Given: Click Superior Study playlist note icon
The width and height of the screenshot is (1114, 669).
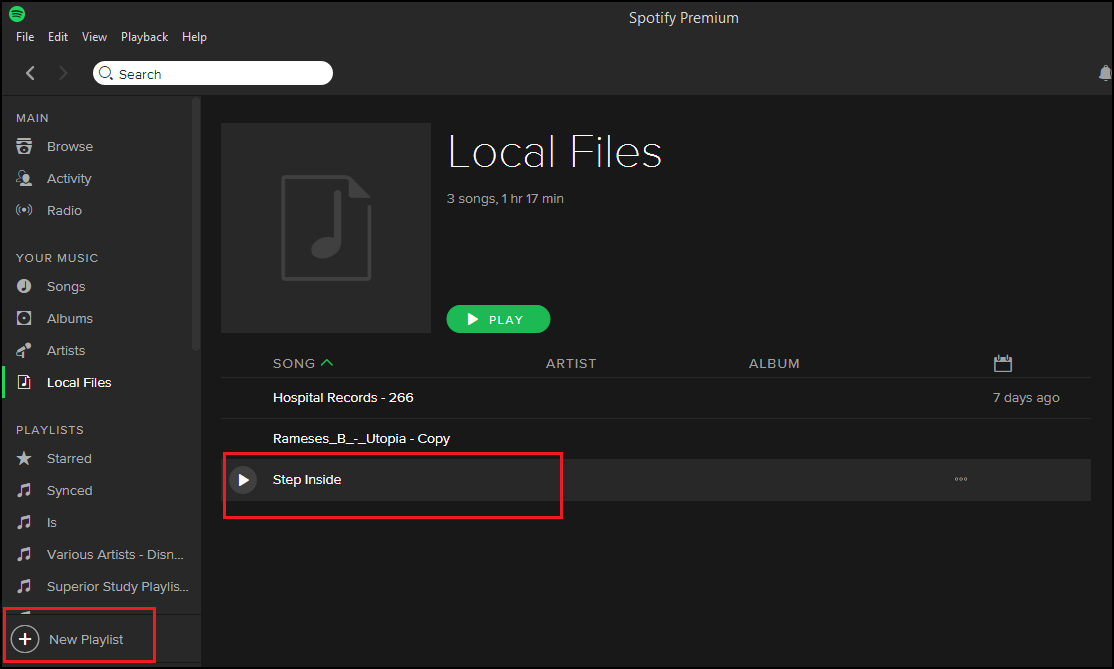Looking at the screenshot, I should pos(24,586).
